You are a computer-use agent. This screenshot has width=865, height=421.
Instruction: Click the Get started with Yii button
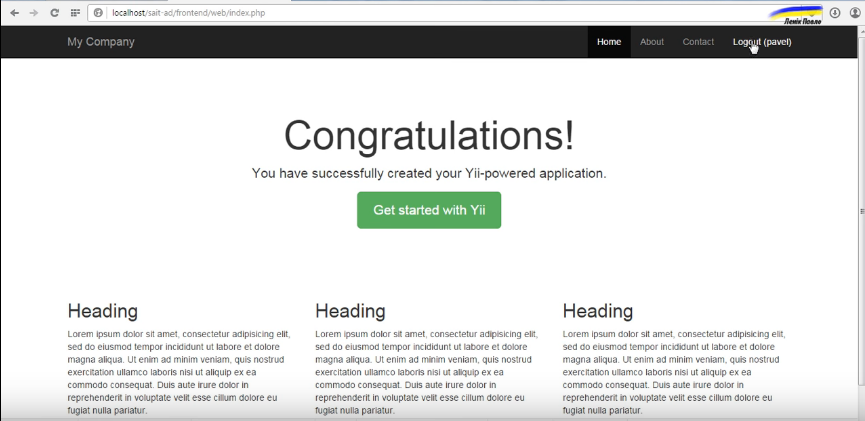(x=429, y=210)
